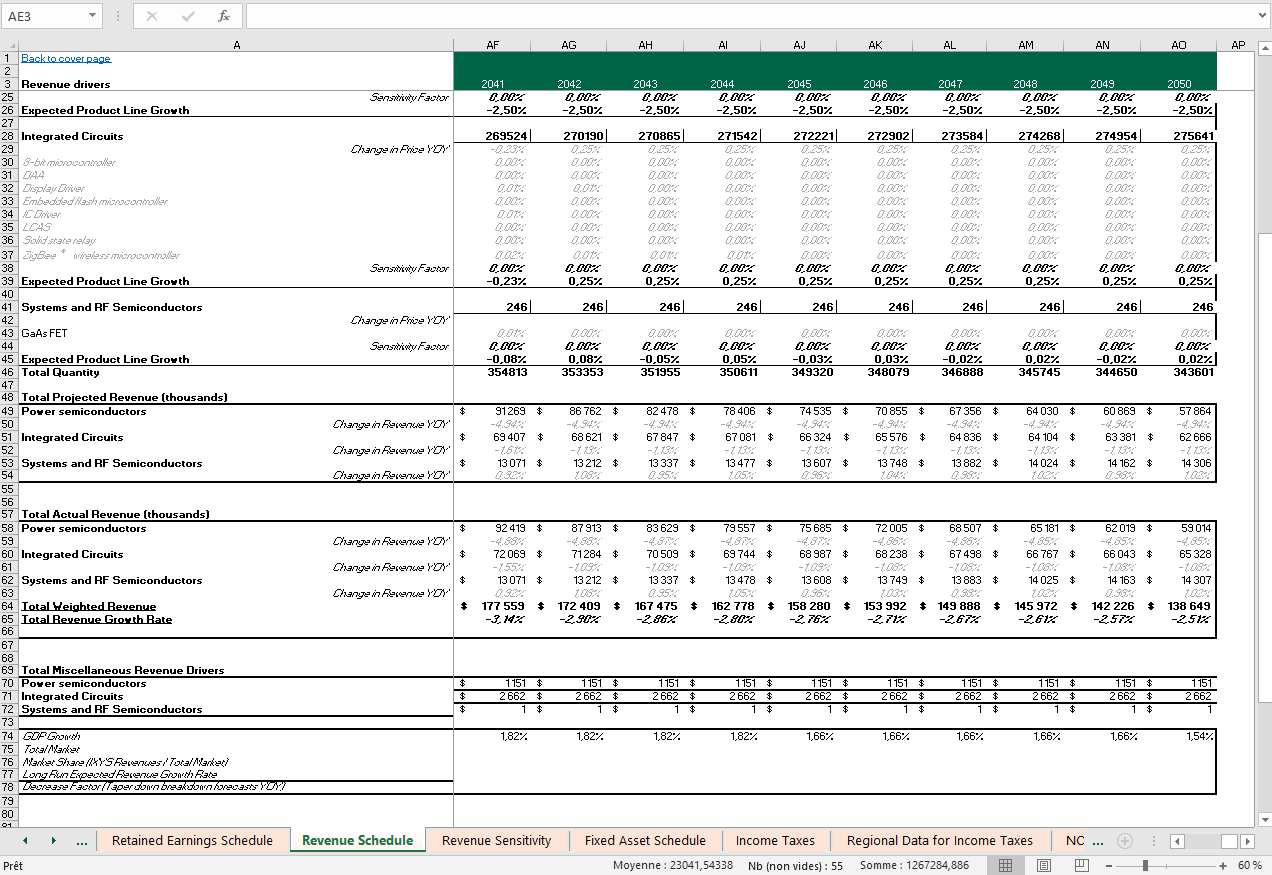The image size is (1272, 875).
Task: Open Insert Function (fx) dialog
Action: point(224,16)
